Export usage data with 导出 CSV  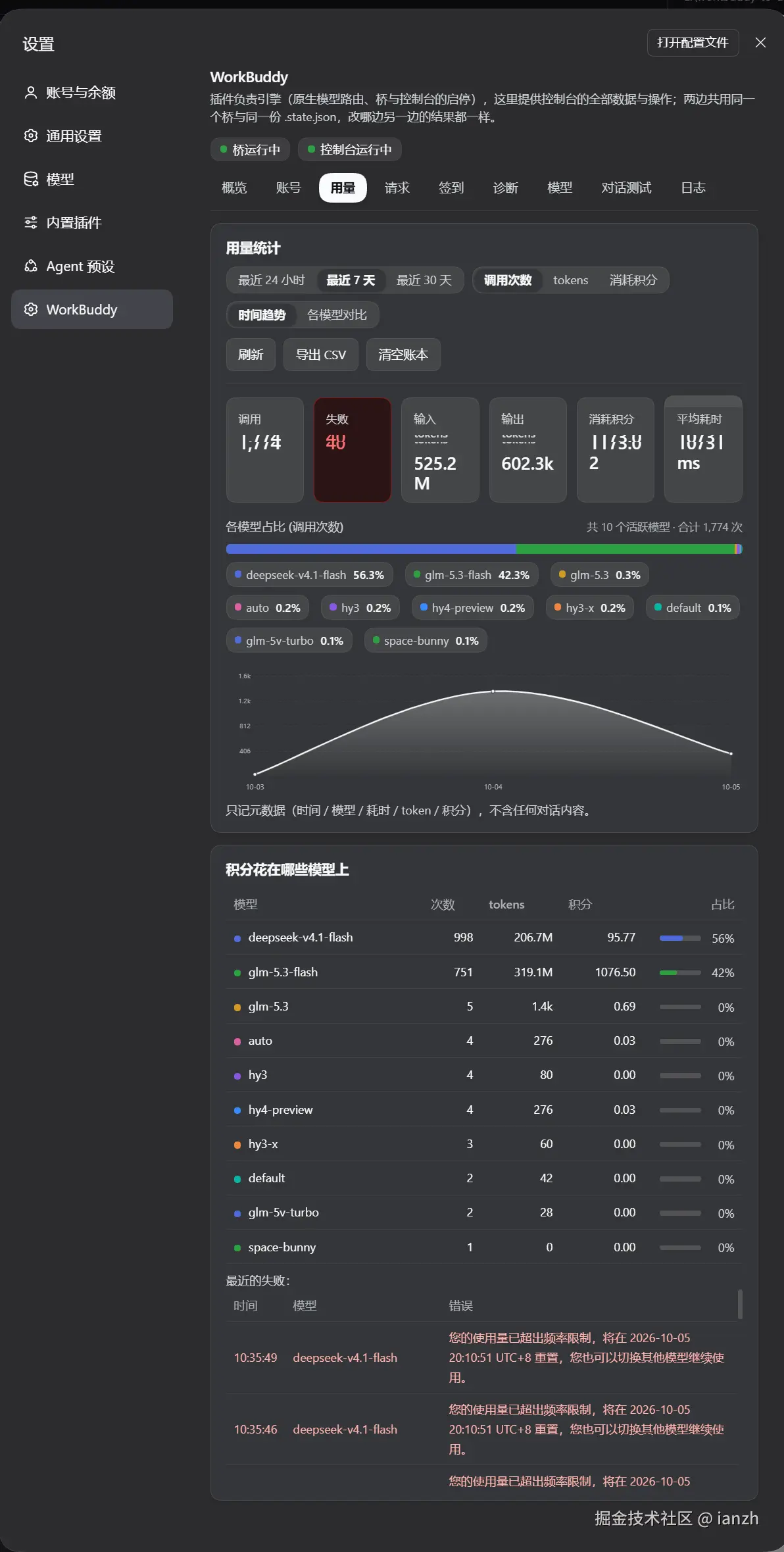[x=321, y=355]
